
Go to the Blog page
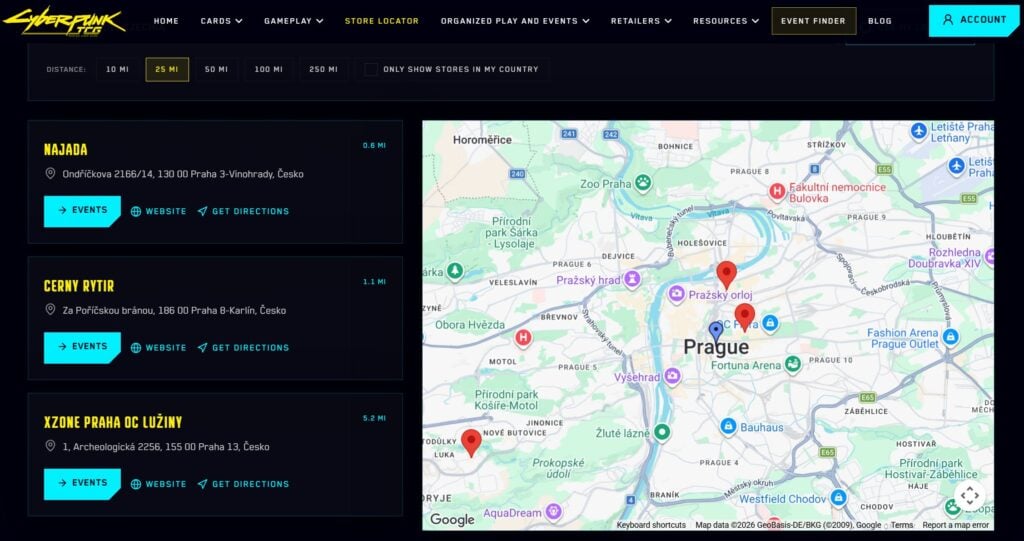(880, 21)
